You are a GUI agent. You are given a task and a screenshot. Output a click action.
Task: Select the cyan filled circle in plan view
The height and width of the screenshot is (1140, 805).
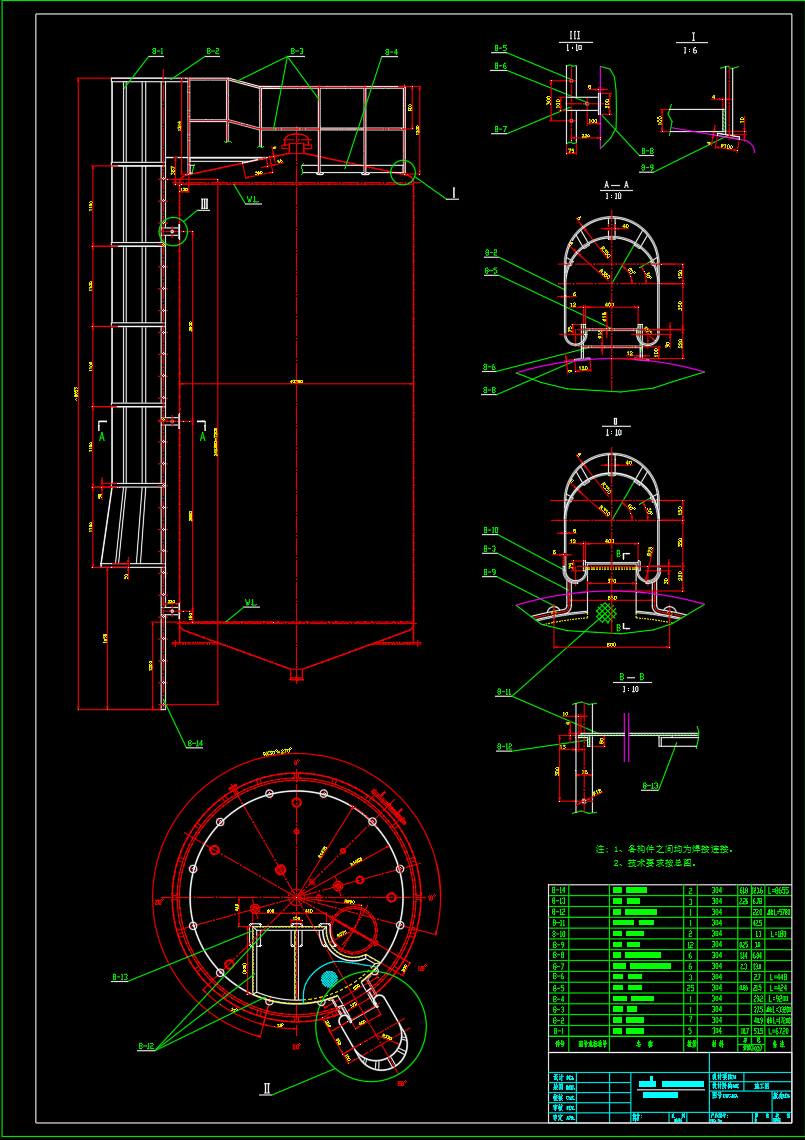(x=329, y=980)
